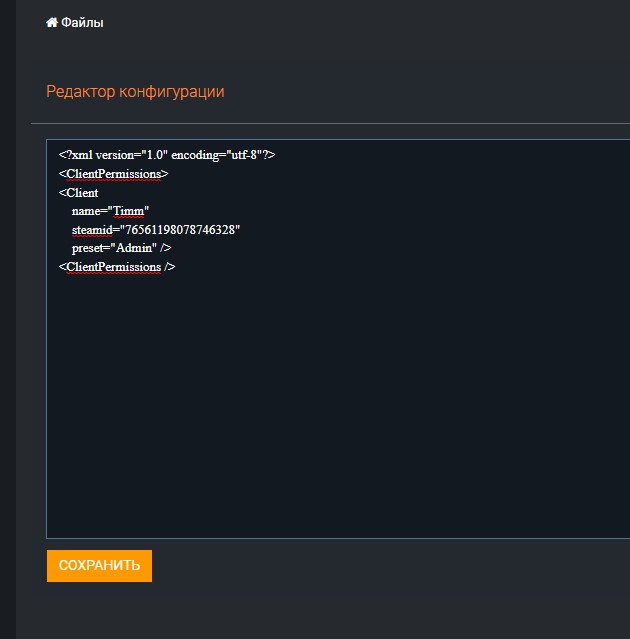Screen dimensions: 630x639
Task: Click the opening ClientPermissions tag line
Action: (x=113, y=174)
